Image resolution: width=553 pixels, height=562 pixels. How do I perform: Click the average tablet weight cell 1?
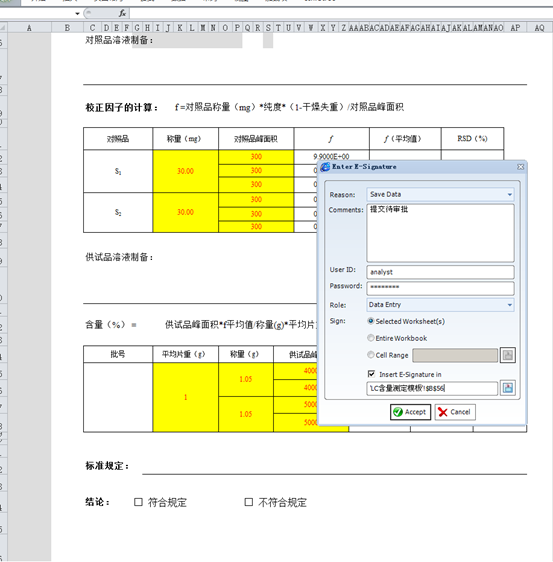(185, 397)
